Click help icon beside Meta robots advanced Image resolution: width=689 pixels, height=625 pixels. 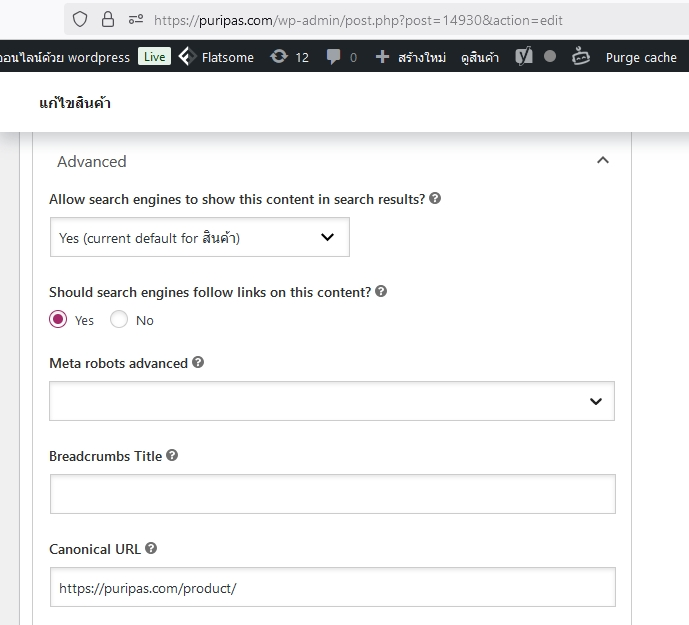(x=198, y=362)
